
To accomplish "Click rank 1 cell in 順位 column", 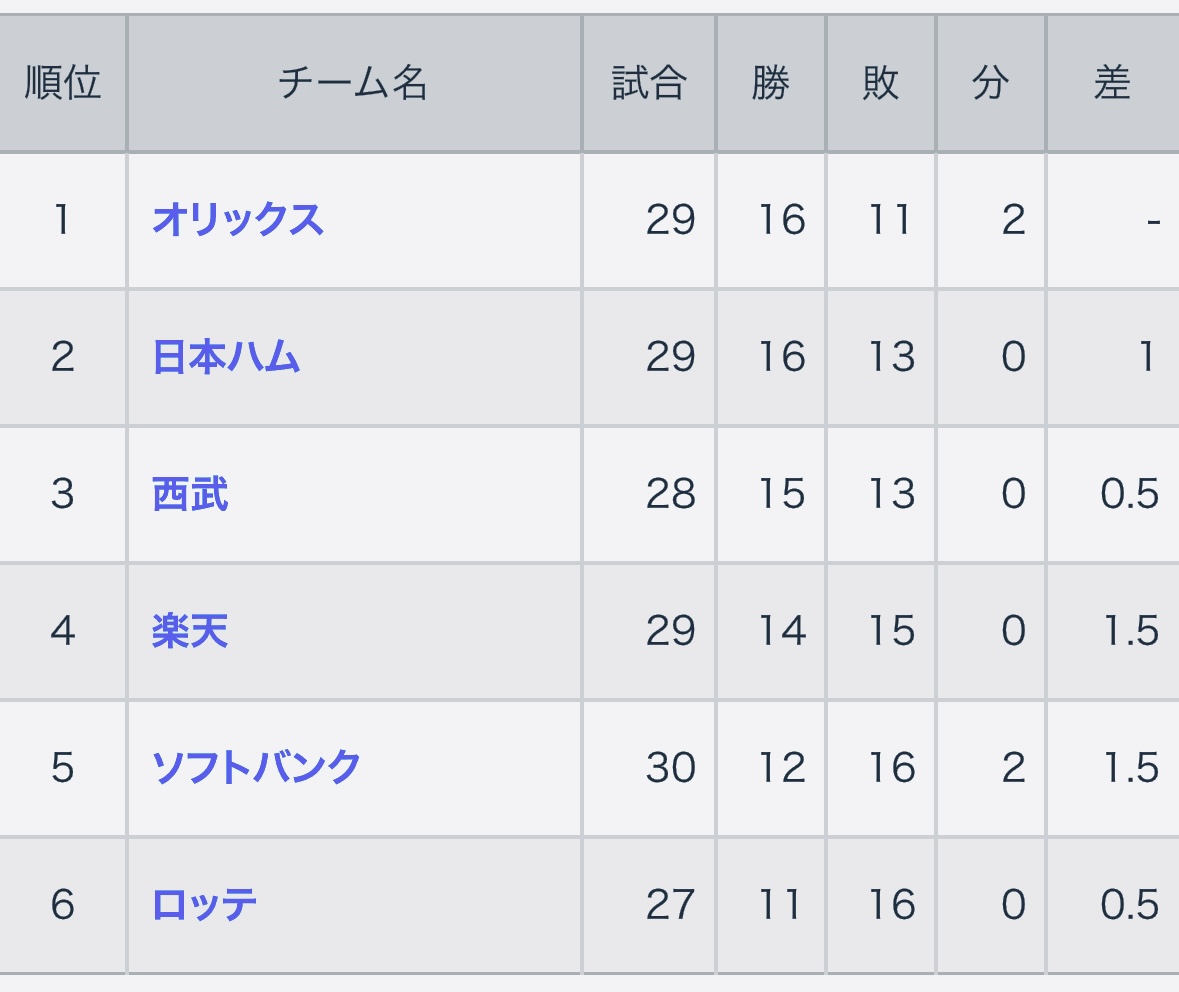I will click(62, 220).
